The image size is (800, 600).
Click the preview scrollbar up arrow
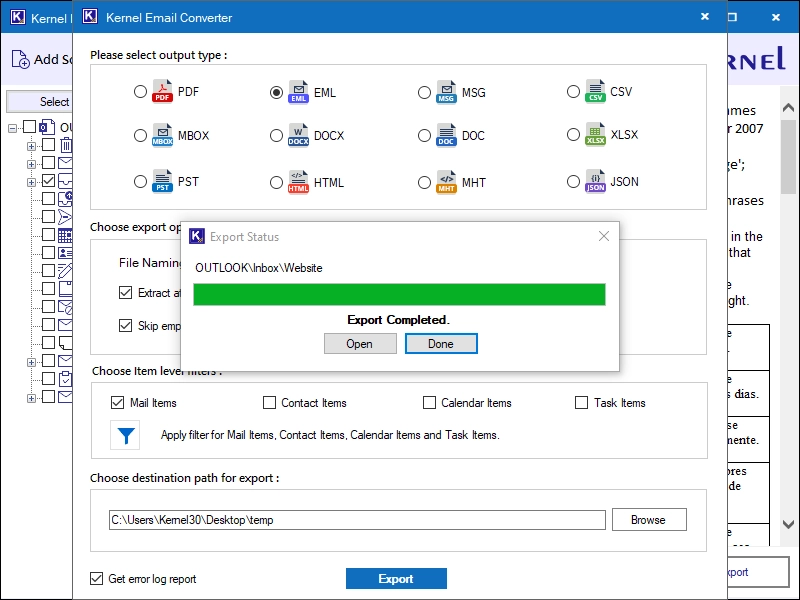click(788, 108)
